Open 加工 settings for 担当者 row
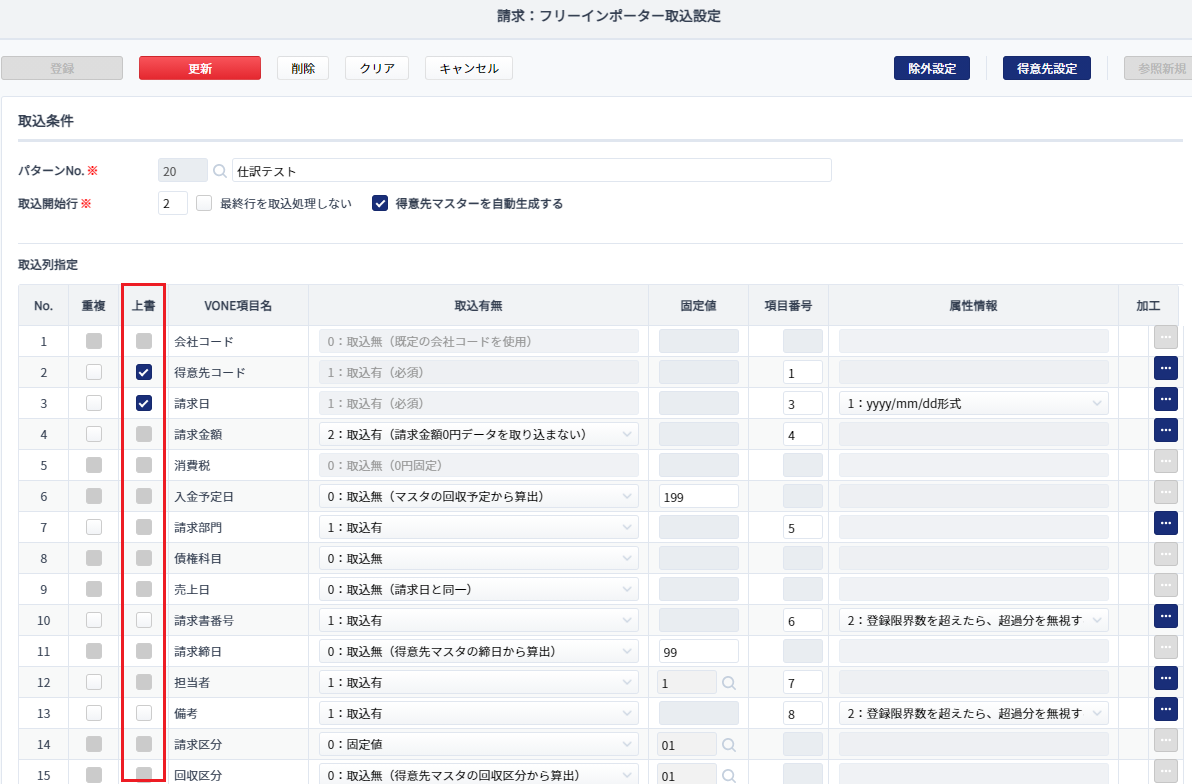The width and height of the screenshot is (1192, 784). point(1165,678)
